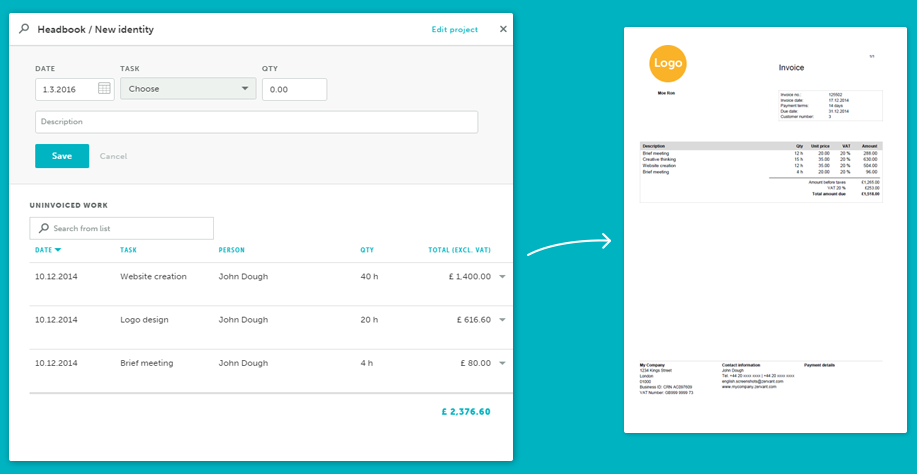917x474 pixels.
Task: Sort list by Task column header
Action: tap(129, 250)
